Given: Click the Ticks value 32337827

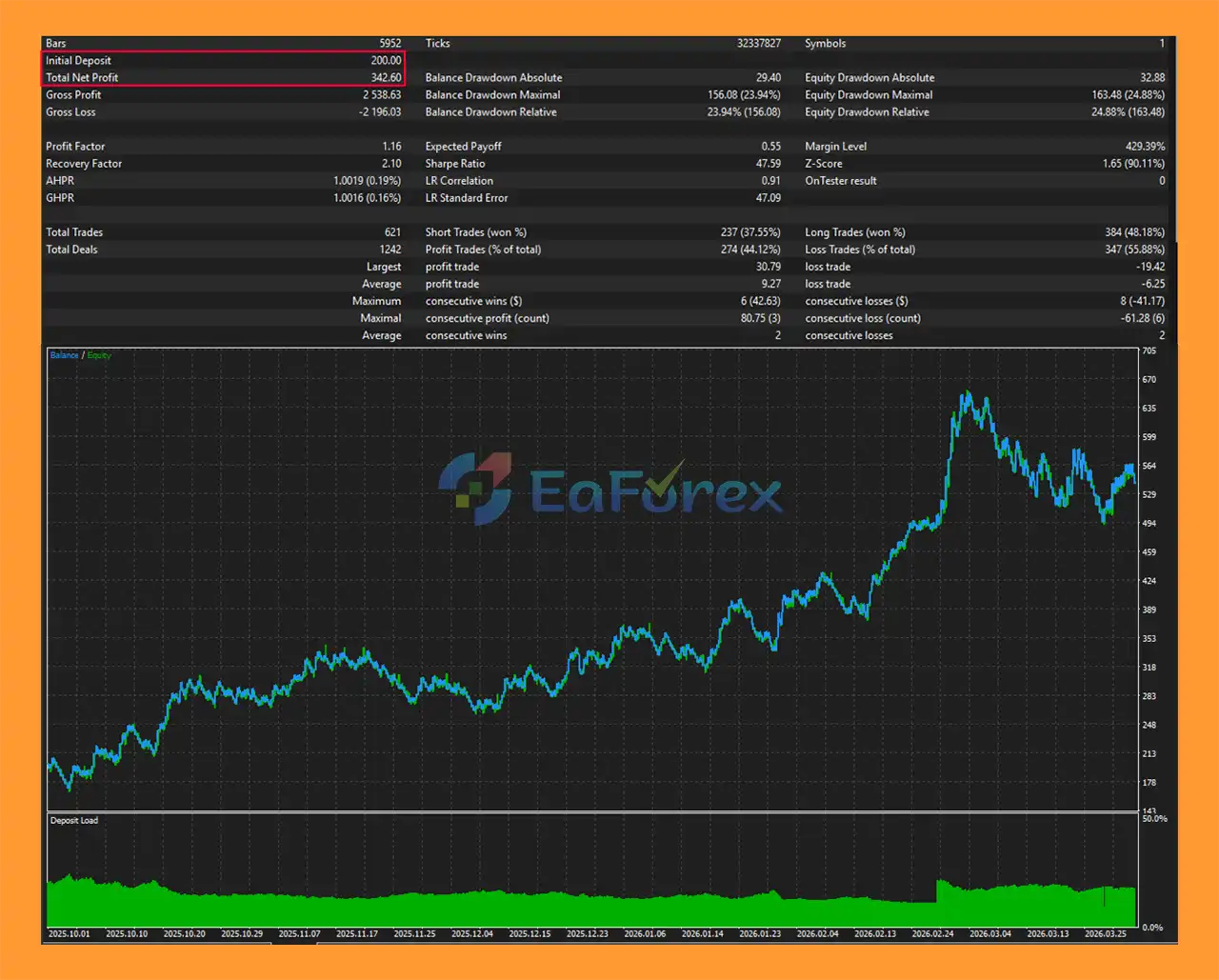Looking at the screenshot, I should click(x=758, y=44).
